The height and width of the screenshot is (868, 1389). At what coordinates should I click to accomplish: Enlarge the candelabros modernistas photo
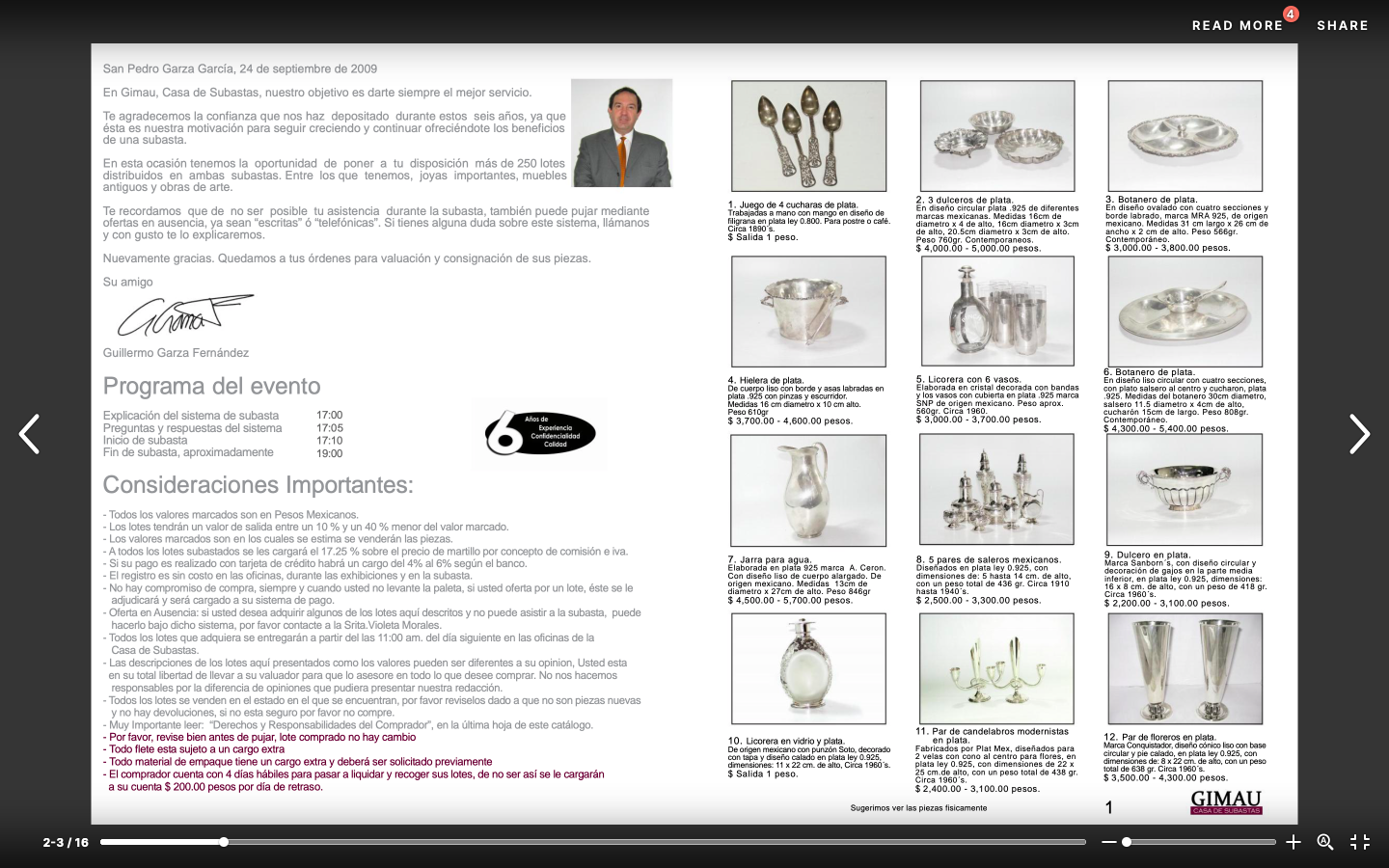pos(997,669)
